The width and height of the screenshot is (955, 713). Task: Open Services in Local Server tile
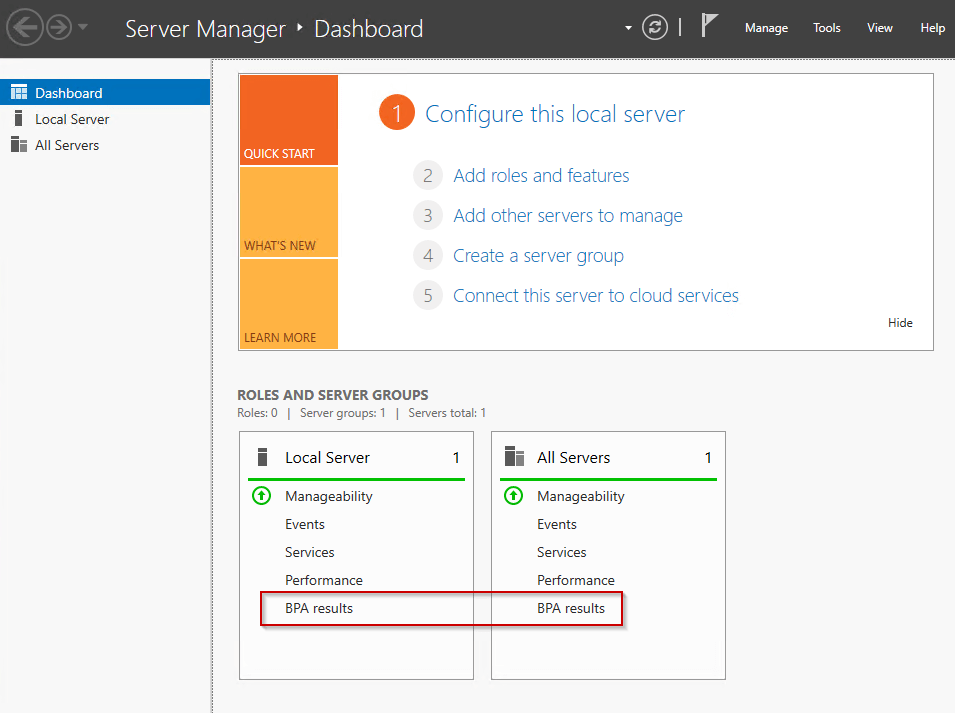click(309, 552)
